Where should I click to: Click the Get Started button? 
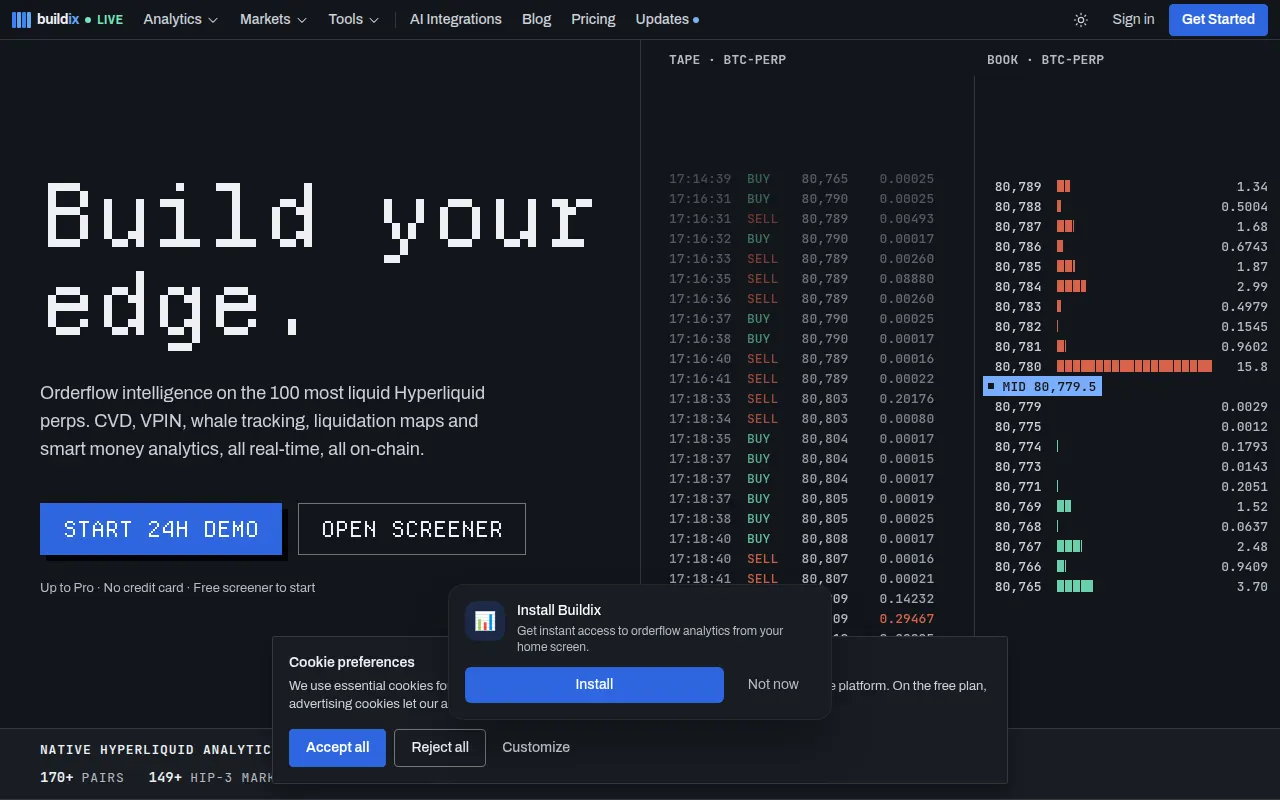point(1218,19)
